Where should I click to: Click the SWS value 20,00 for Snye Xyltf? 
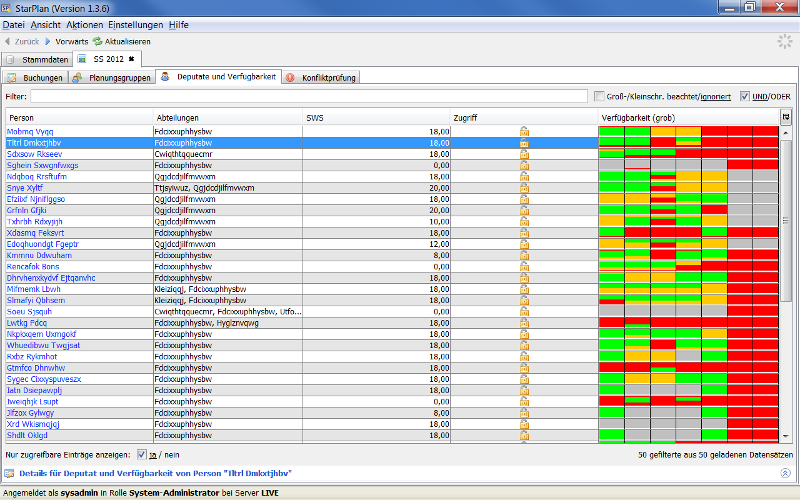coord(439,188)
